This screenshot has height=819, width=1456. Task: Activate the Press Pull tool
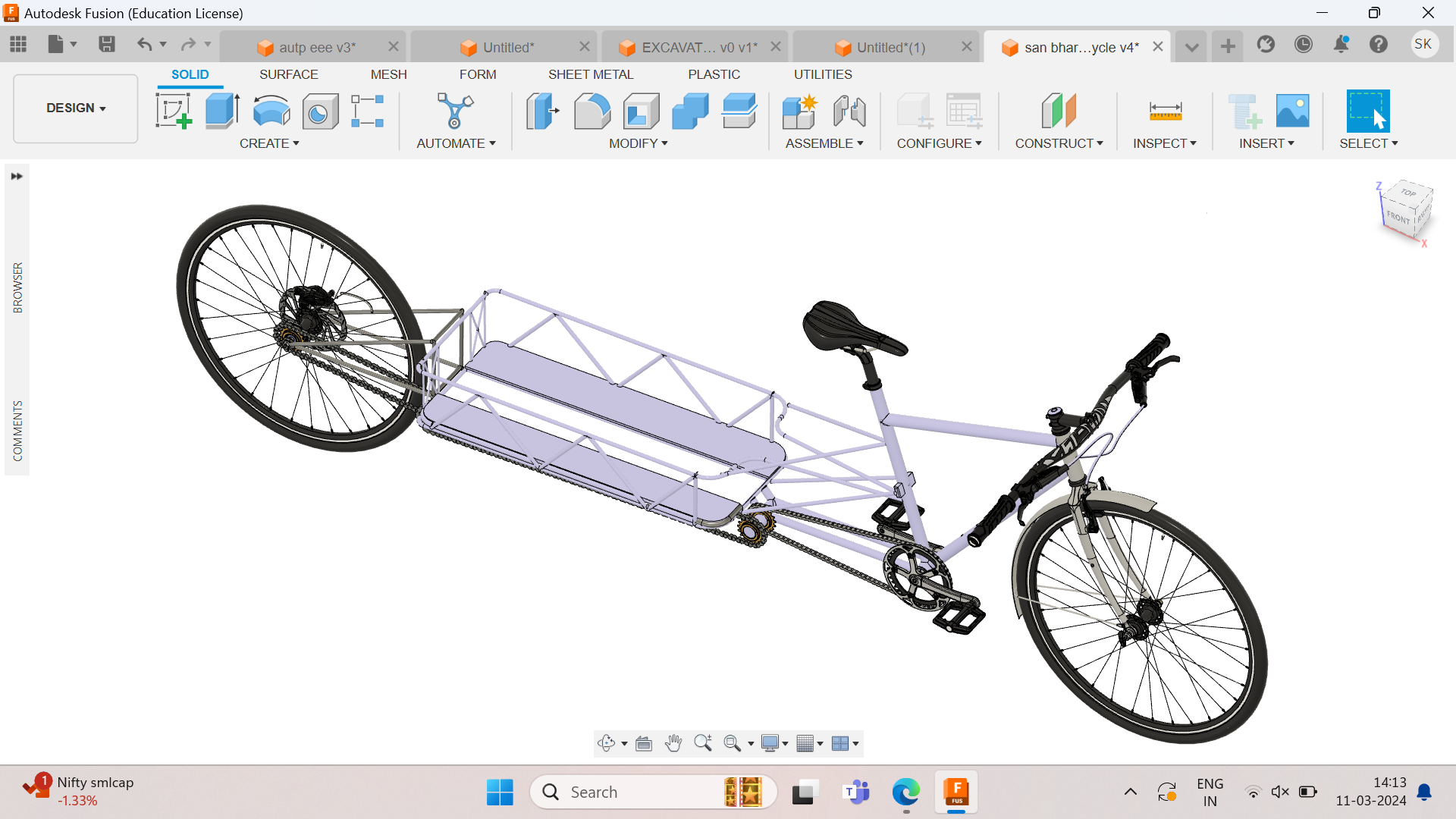tap(541, 111)
